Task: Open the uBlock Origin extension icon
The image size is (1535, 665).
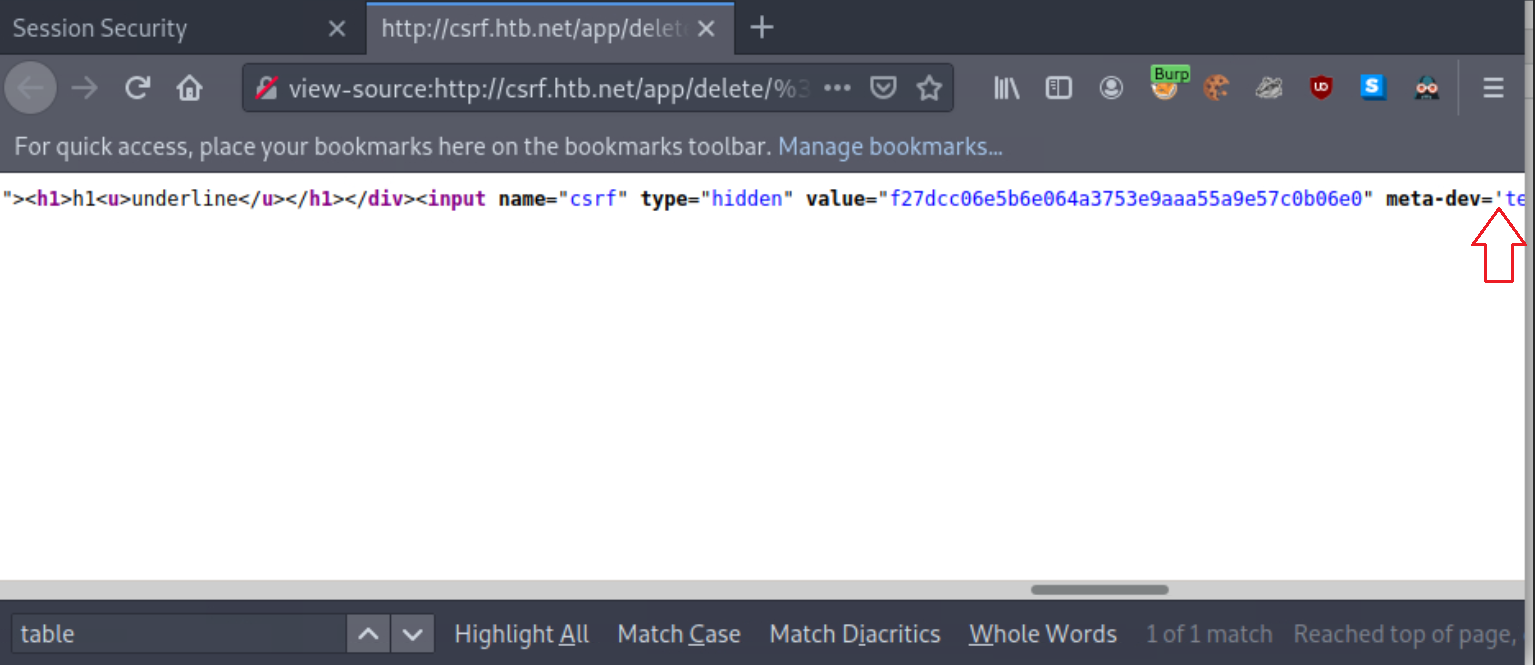Action: click(1321, 89)
